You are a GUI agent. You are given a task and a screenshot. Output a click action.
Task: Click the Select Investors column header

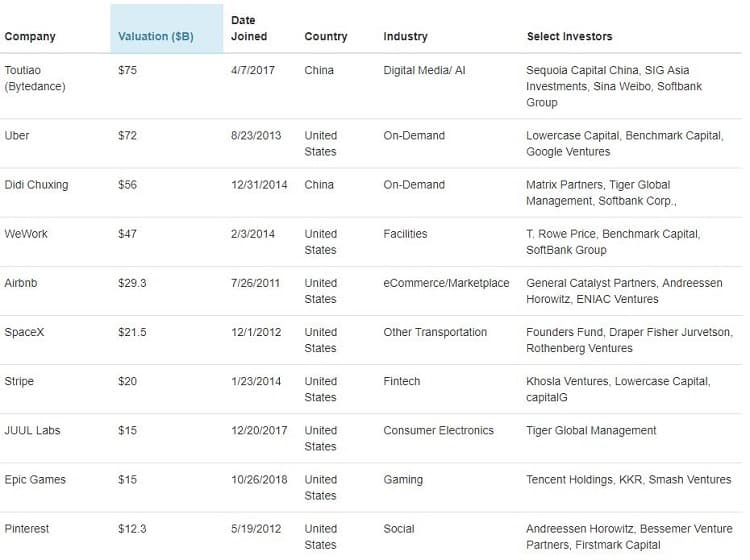click(569, 37)
